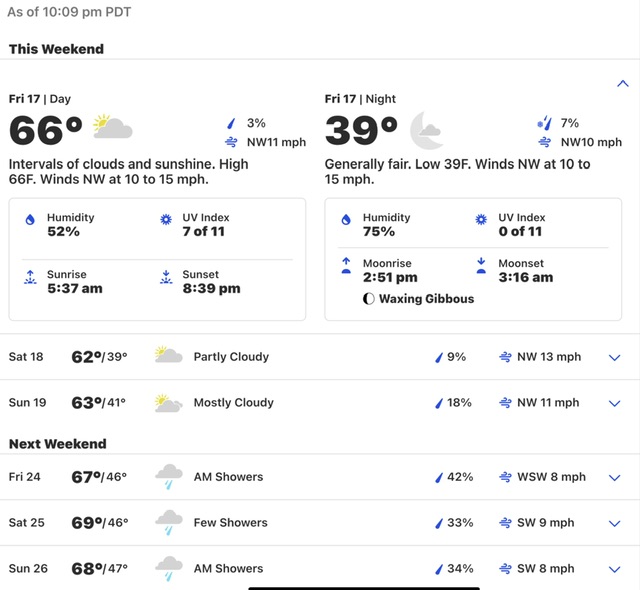The width and height of the screenshot is (640, 590).
Task: Click the rain cloud icon for Fri 24
Action: 169,477
